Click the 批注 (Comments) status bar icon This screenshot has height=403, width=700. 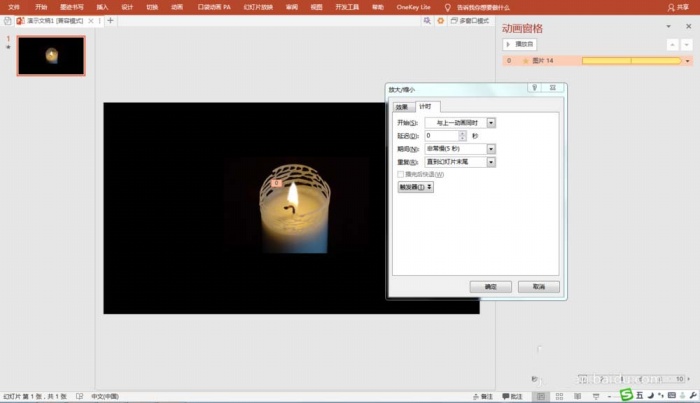[513, 397]
